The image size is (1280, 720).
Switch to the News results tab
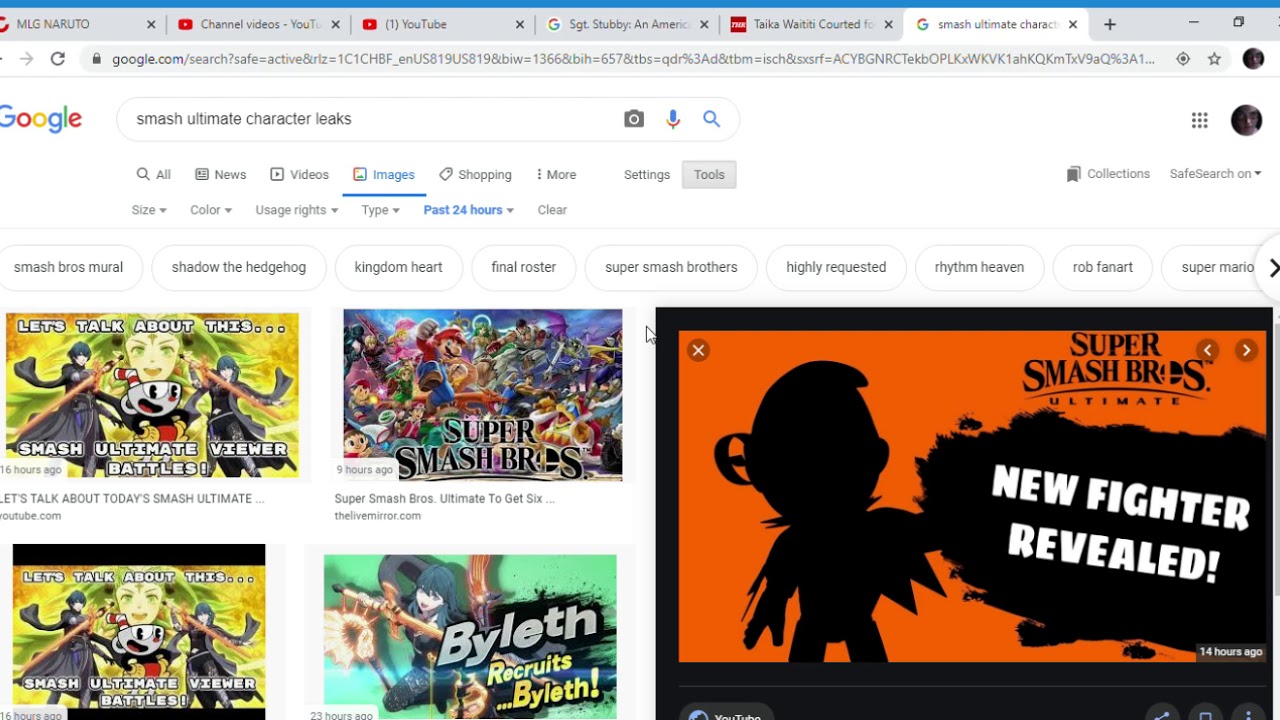[x=221, y=174]
